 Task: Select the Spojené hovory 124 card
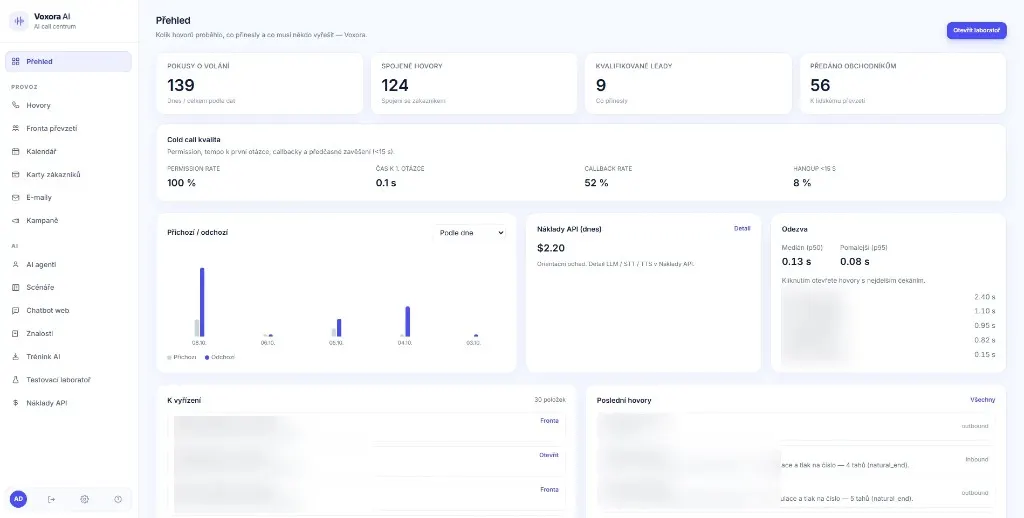point(473,84)
